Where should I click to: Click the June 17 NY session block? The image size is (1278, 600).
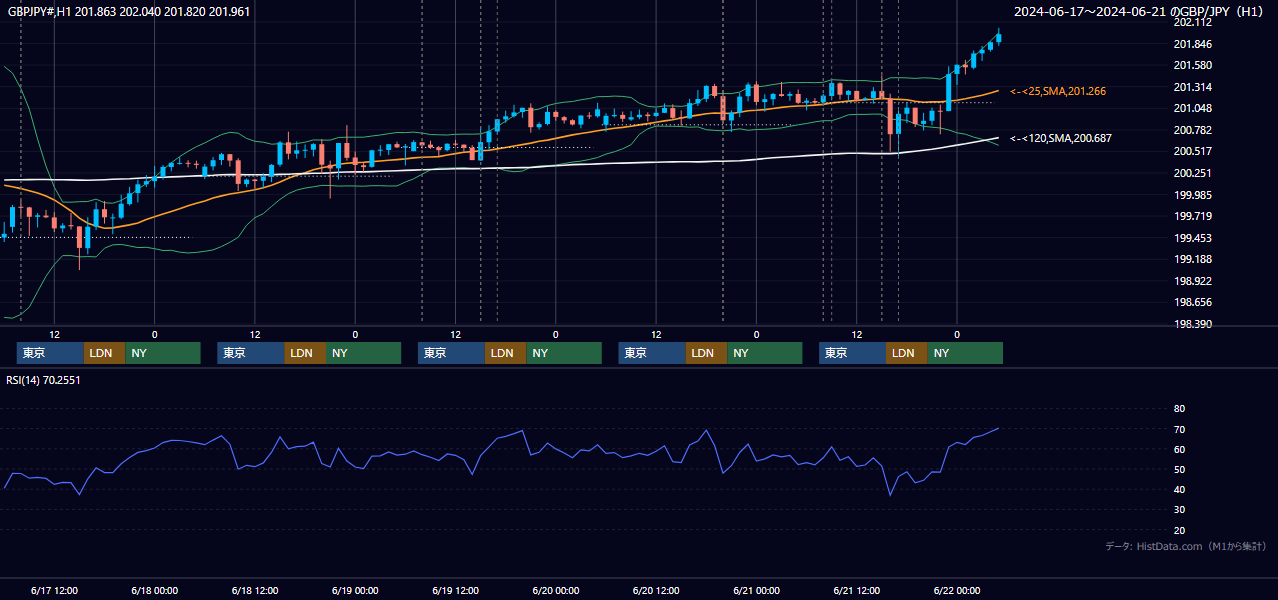click(163, 353)
